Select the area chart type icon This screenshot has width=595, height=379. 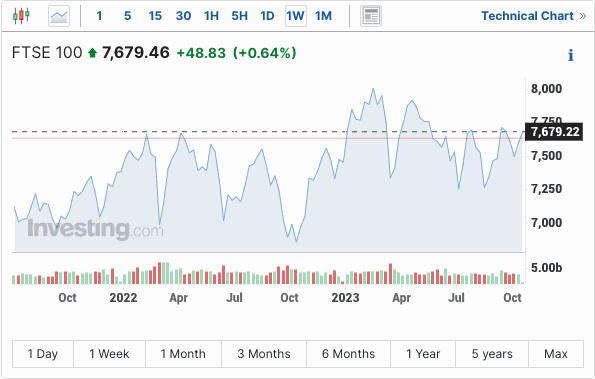tap(59, 16)
